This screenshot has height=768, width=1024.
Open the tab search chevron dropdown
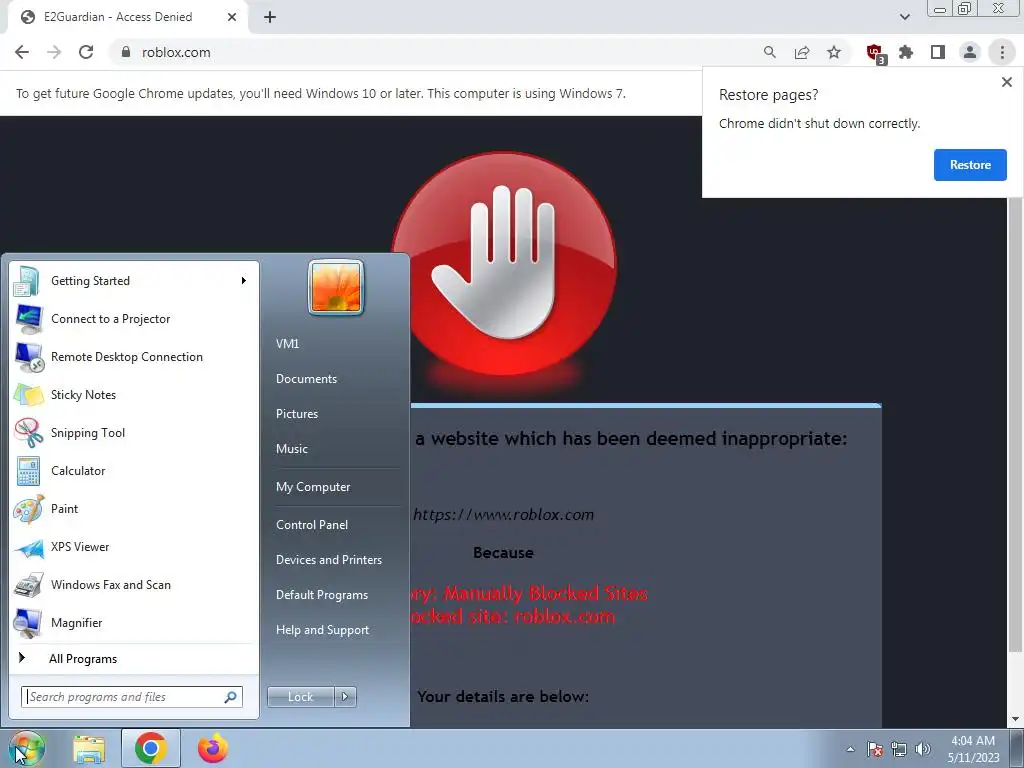pos(904,17)
